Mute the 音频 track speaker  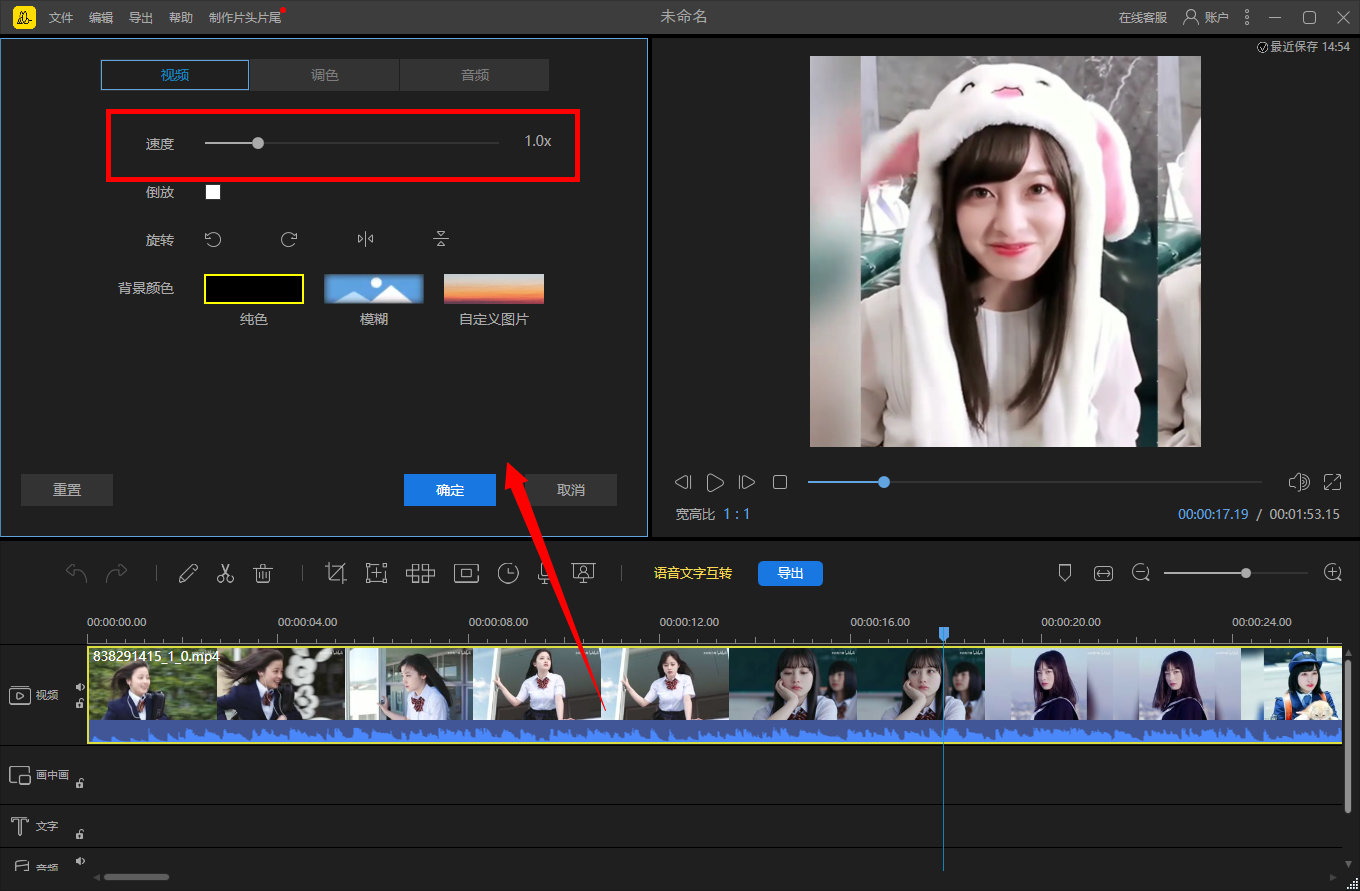click(80, 861)
